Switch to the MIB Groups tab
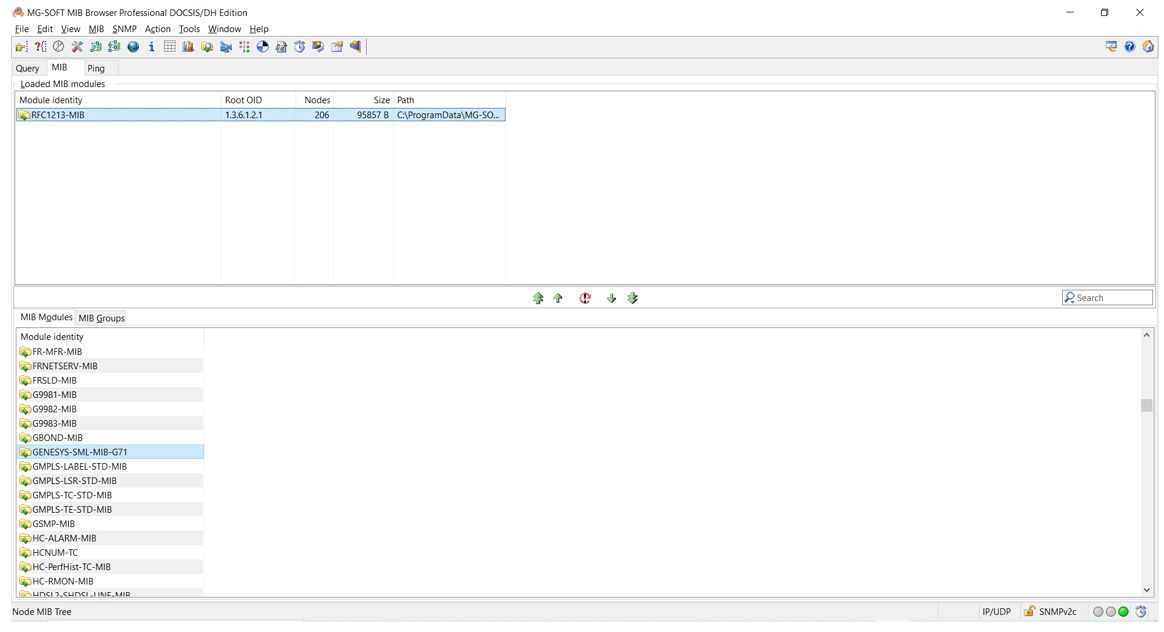1164x632 pixels. 101,318
